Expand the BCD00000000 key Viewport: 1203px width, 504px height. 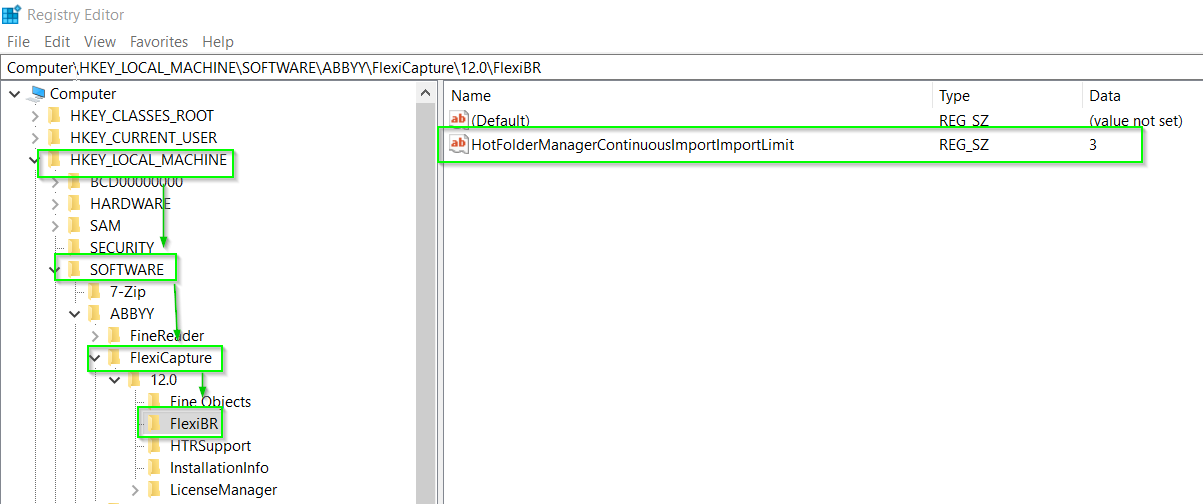coord(55,182)
